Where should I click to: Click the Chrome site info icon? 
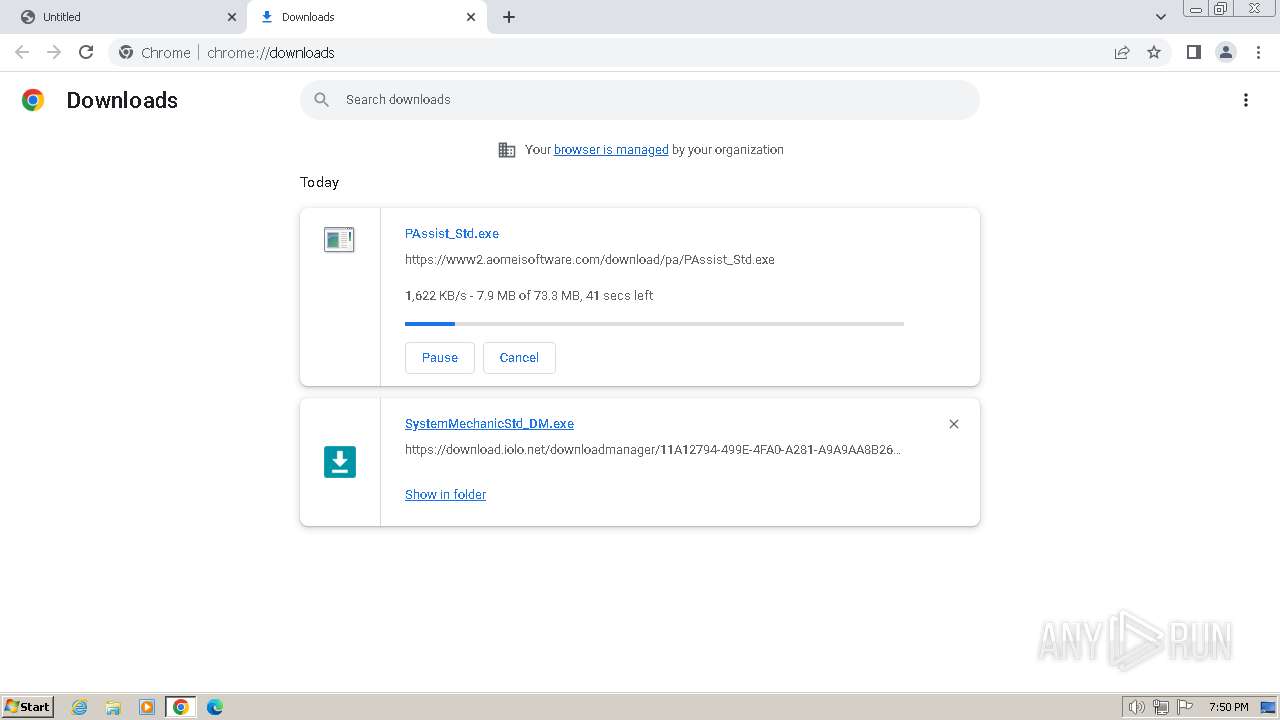coord(126,52)
